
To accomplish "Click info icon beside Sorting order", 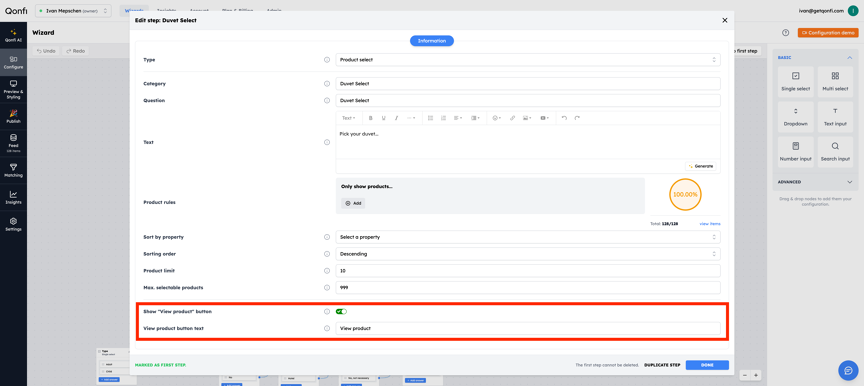I will pos(327,254).
